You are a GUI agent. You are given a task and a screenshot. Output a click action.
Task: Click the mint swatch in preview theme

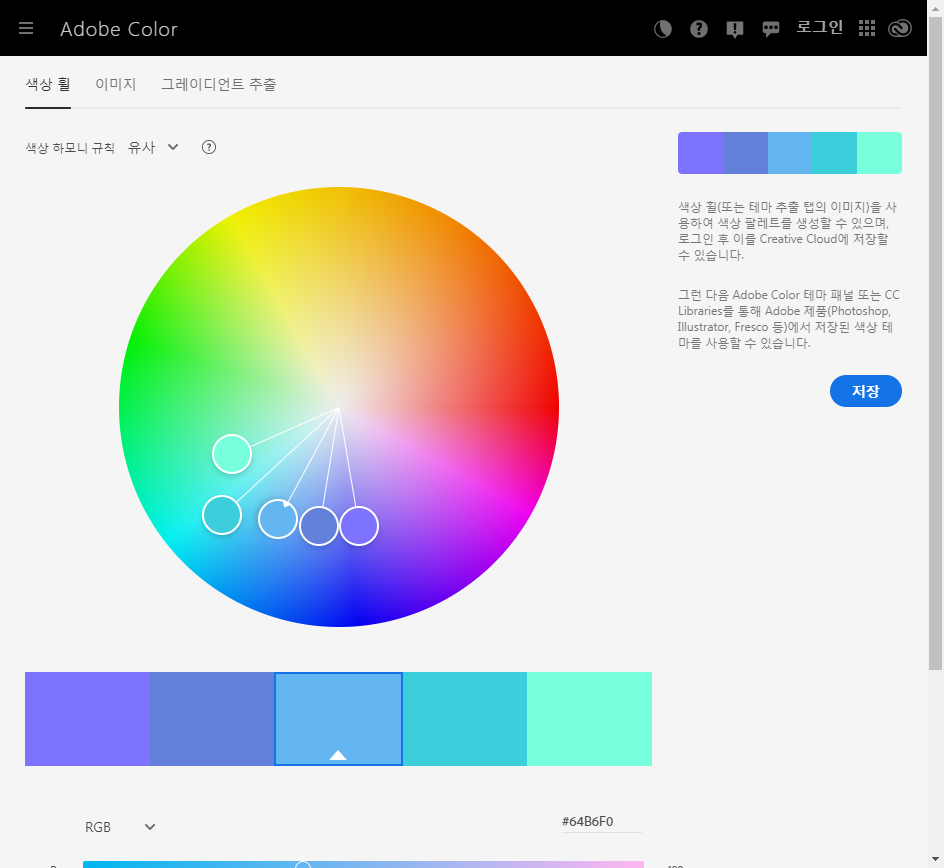click(880, 153)
